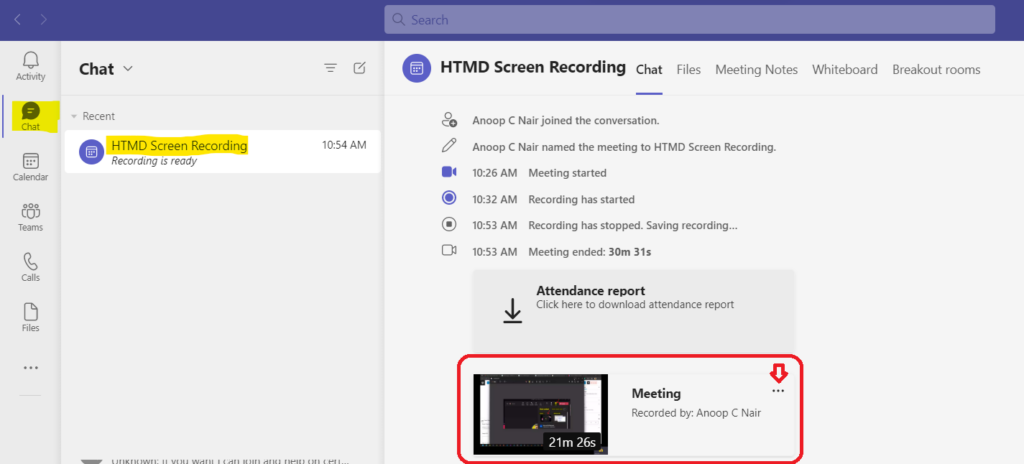
Task: Open the Meeting Notes tab
Action: tap(756, 69)
